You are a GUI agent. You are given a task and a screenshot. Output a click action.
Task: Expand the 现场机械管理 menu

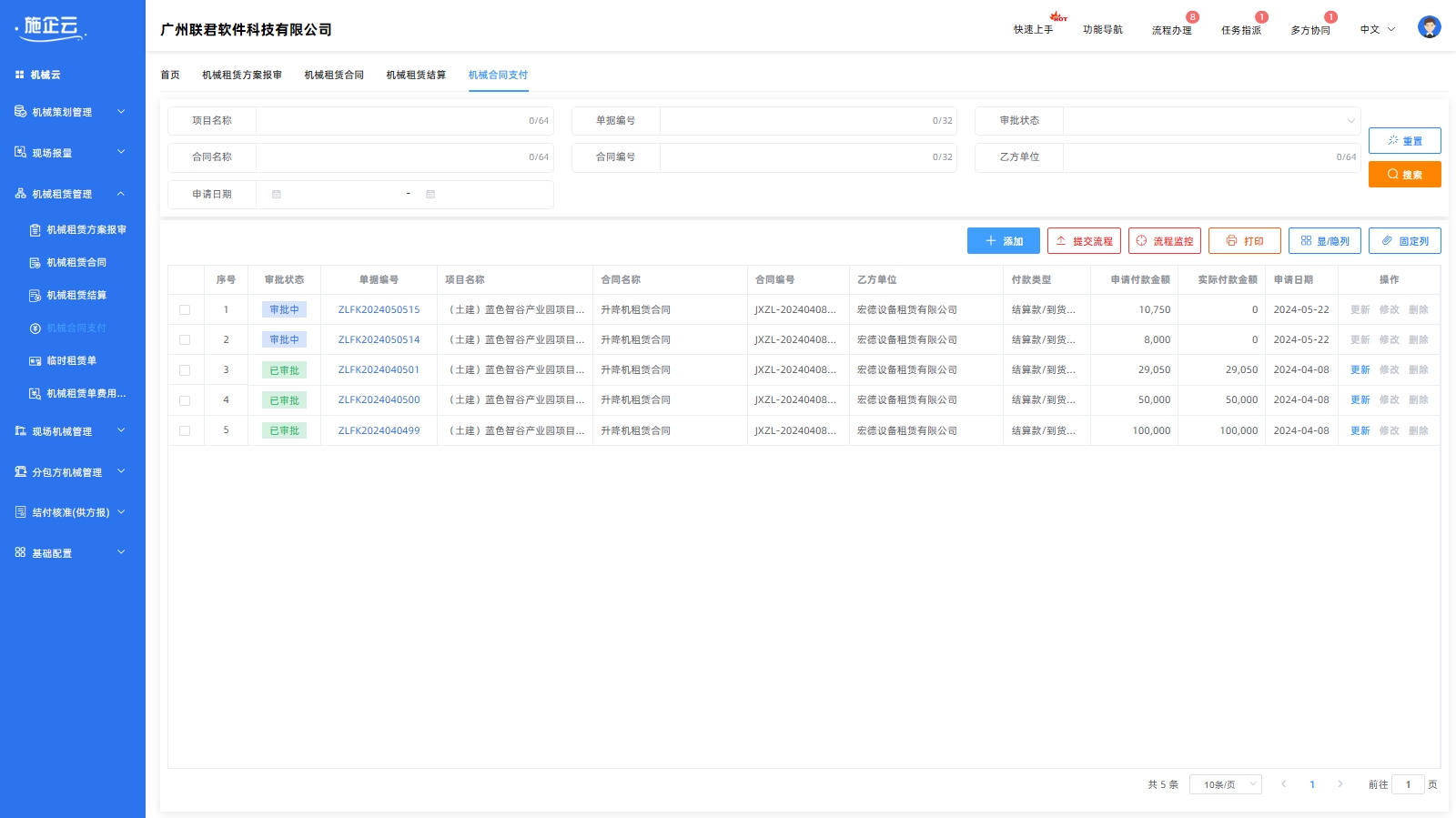121,430
